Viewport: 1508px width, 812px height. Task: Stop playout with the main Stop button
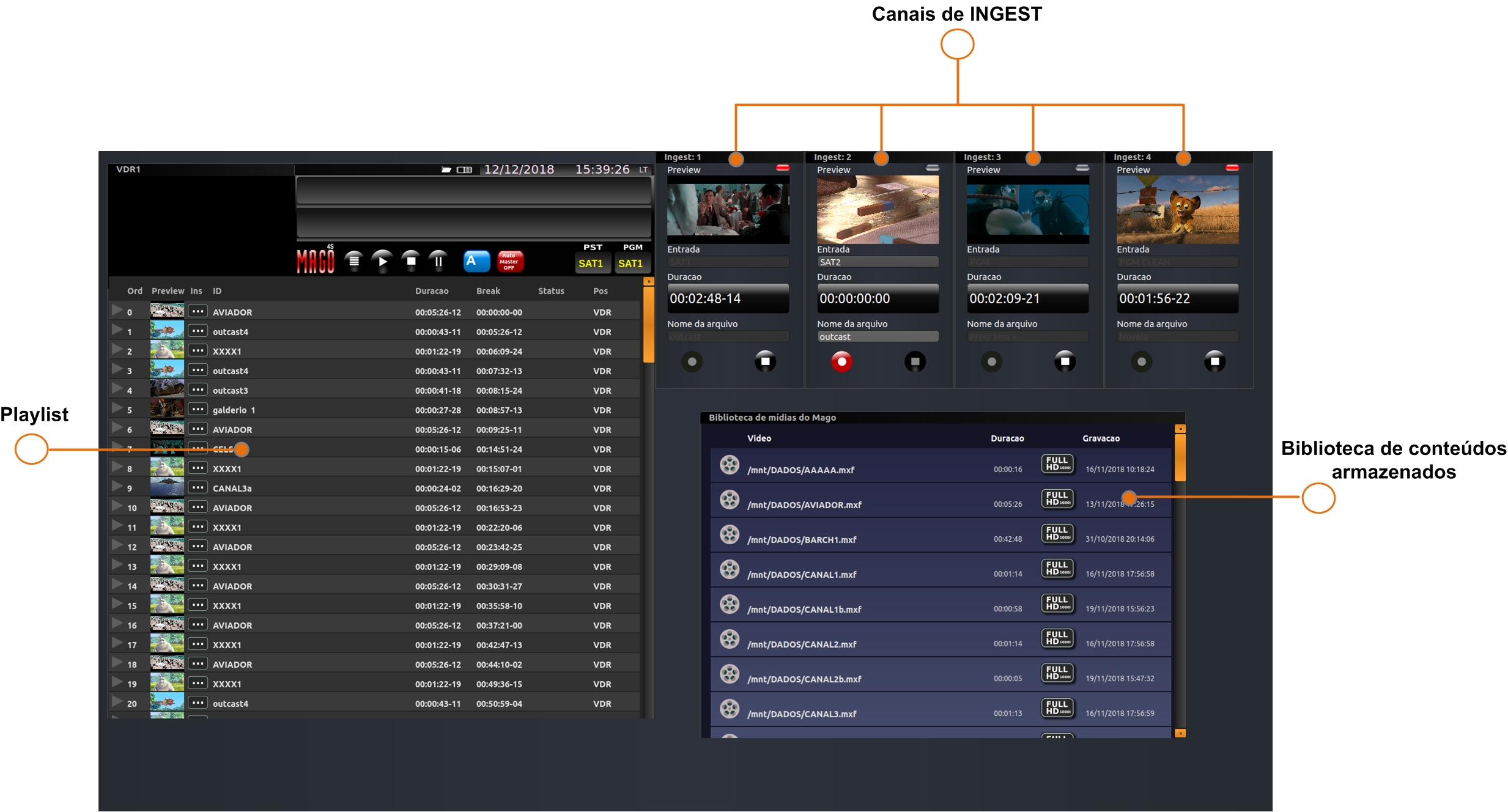411,261
